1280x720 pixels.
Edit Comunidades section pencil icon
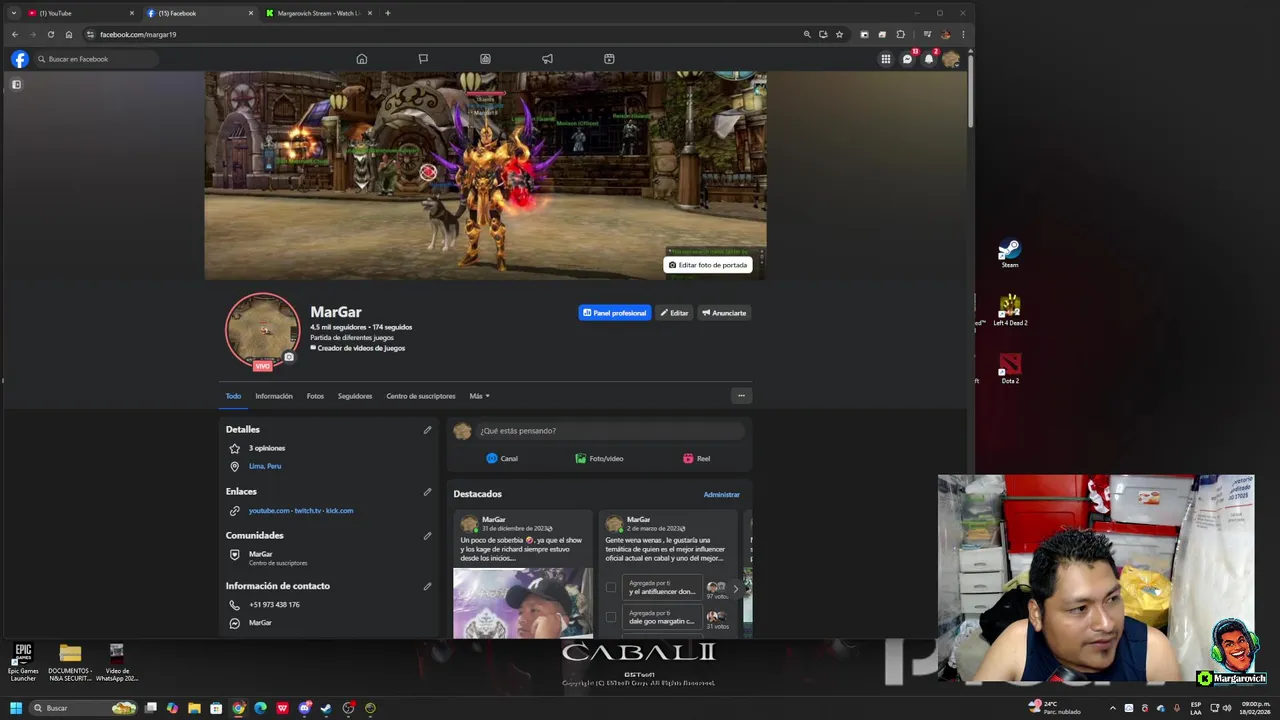click(427, 536)
